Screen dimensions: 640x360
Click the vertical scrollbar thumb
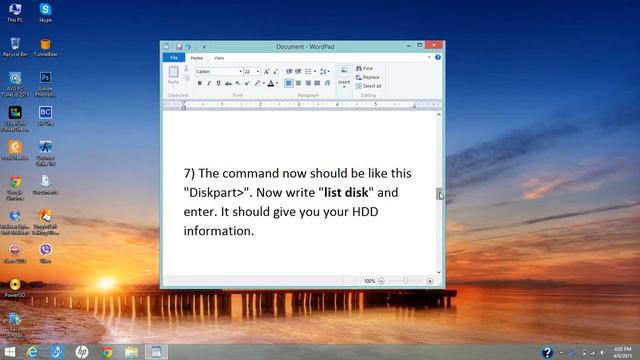(439, 194)
